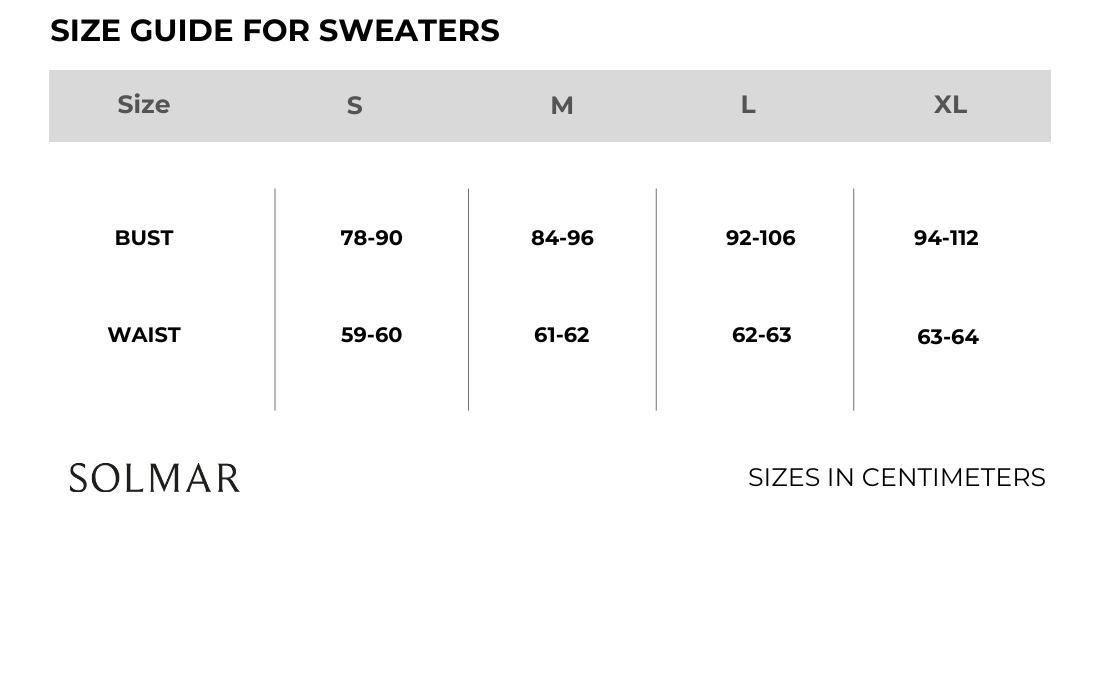This screenshot has width=1100, height=700.
Task: Click waist measurement 63-64 for size XL
Action: 948,337
